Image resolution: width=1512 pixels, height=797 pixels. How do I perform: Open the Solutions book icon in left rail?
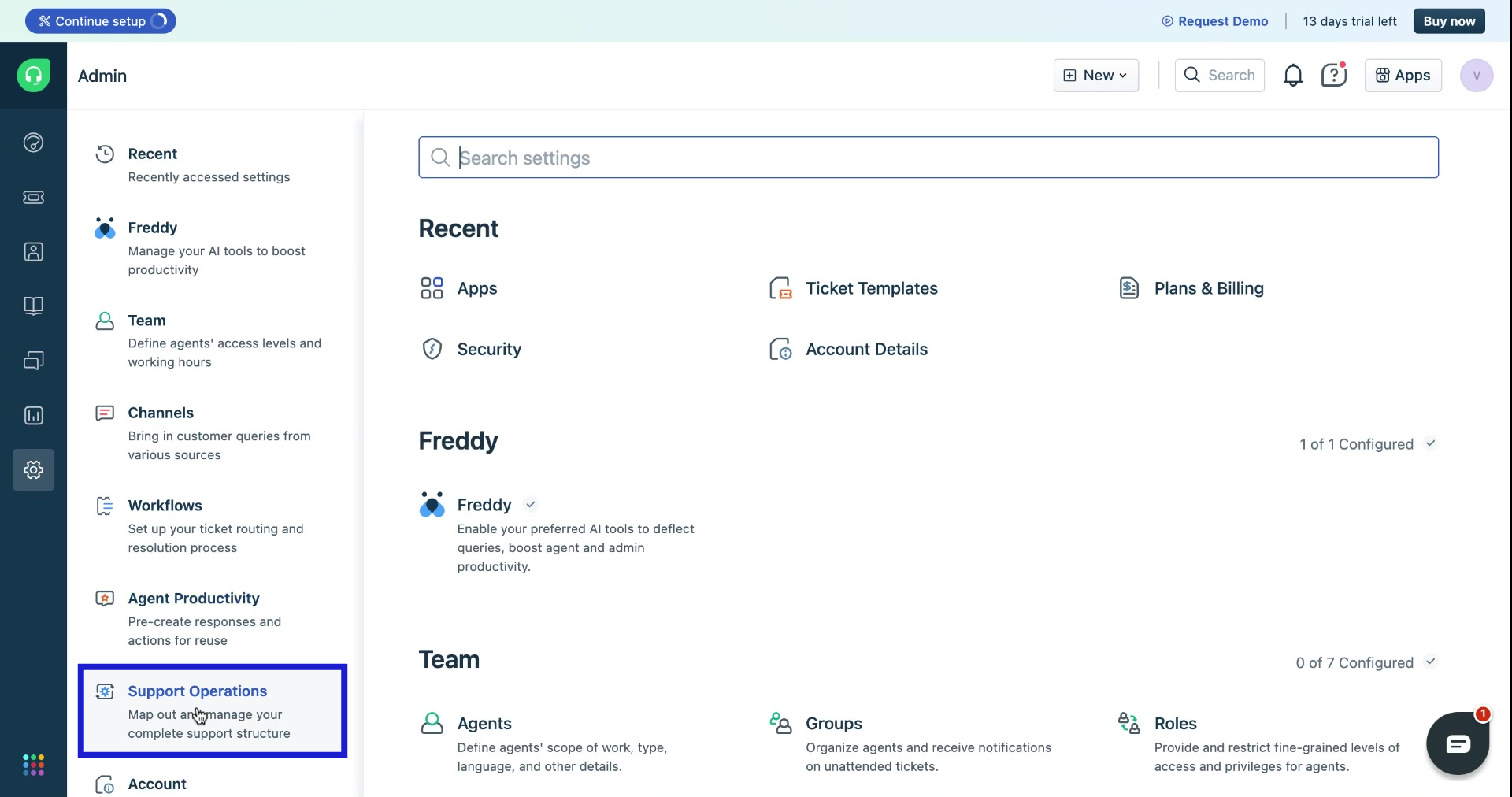(33, 306)
